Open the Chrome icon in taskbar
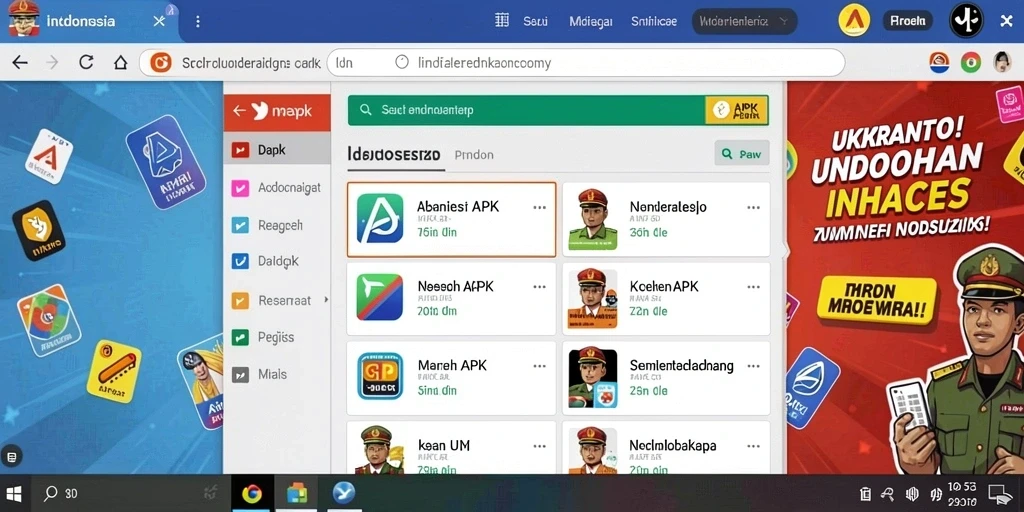Image resolution: width=1024 pixels, height=512 pixels. coord(252,494)
